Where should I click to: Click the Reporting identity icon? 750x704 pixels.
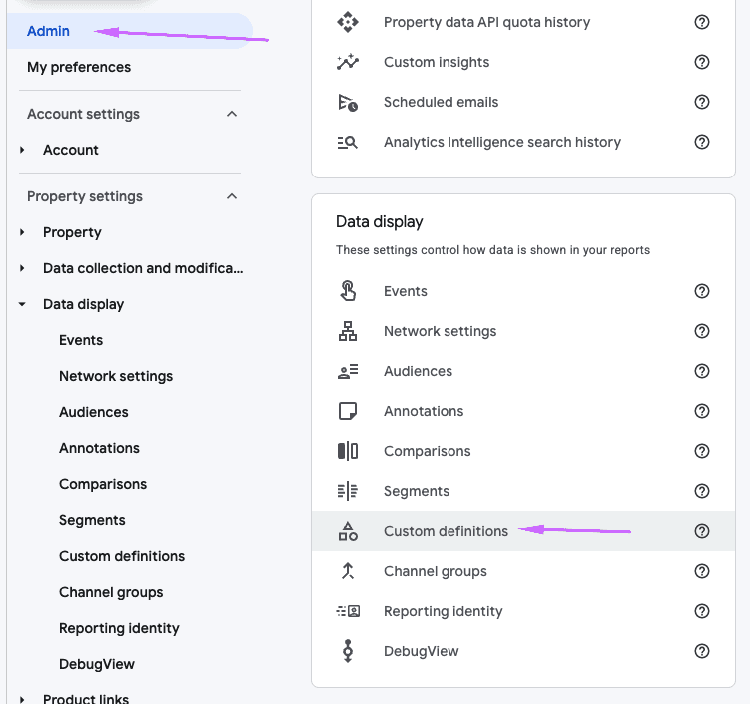point(348,611)
